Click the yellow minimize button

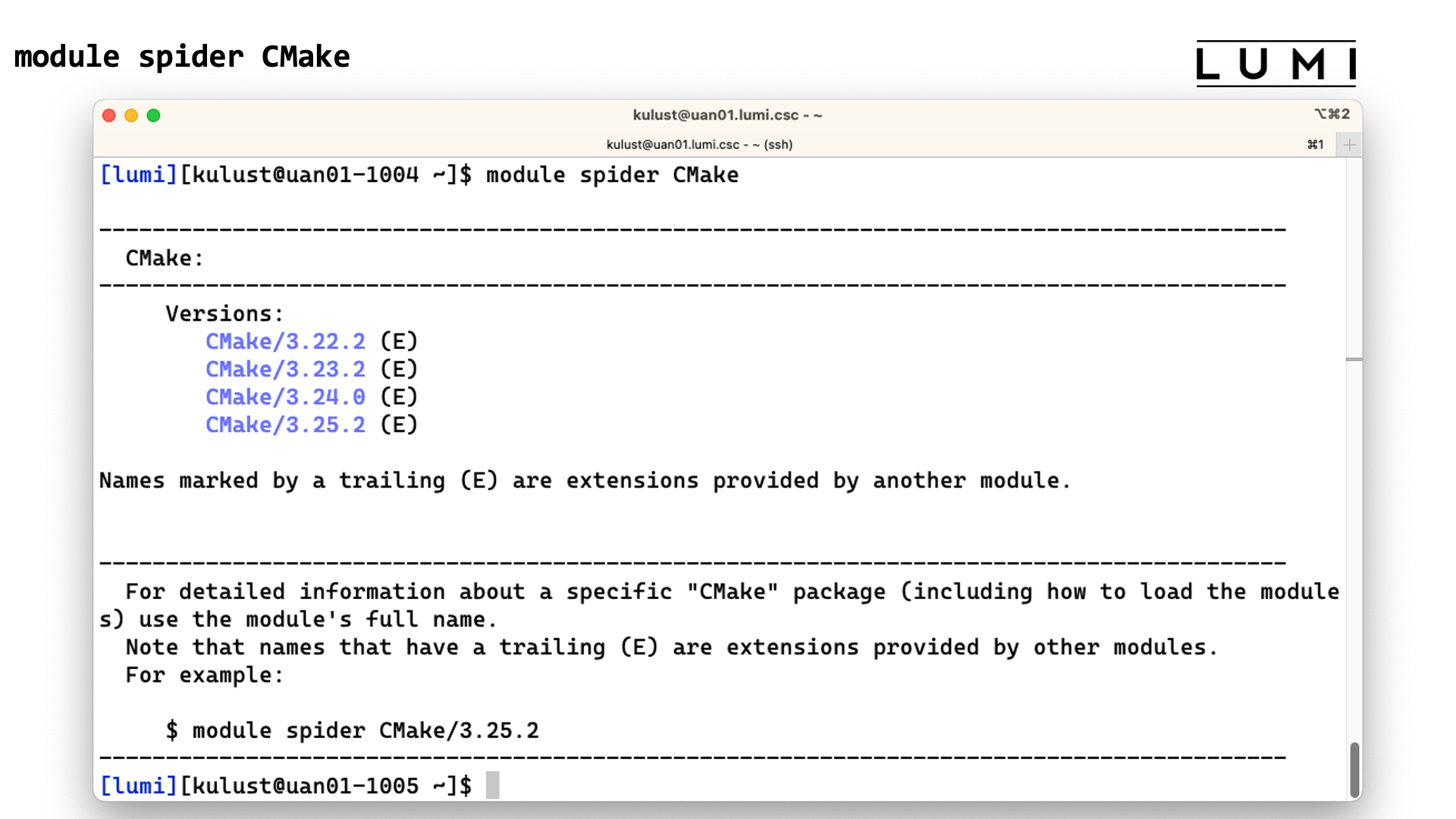(131, 114)
